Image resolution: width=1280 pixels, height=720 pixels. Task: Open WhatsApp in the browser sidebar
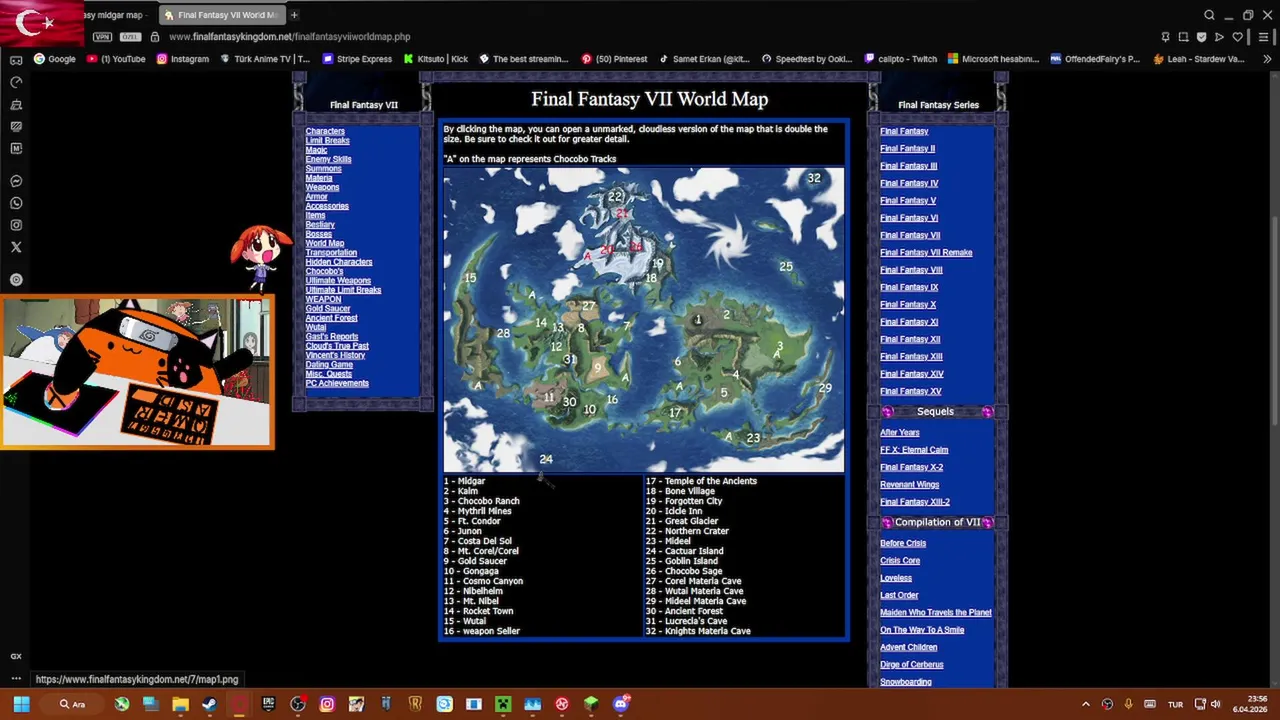point(16,203)
